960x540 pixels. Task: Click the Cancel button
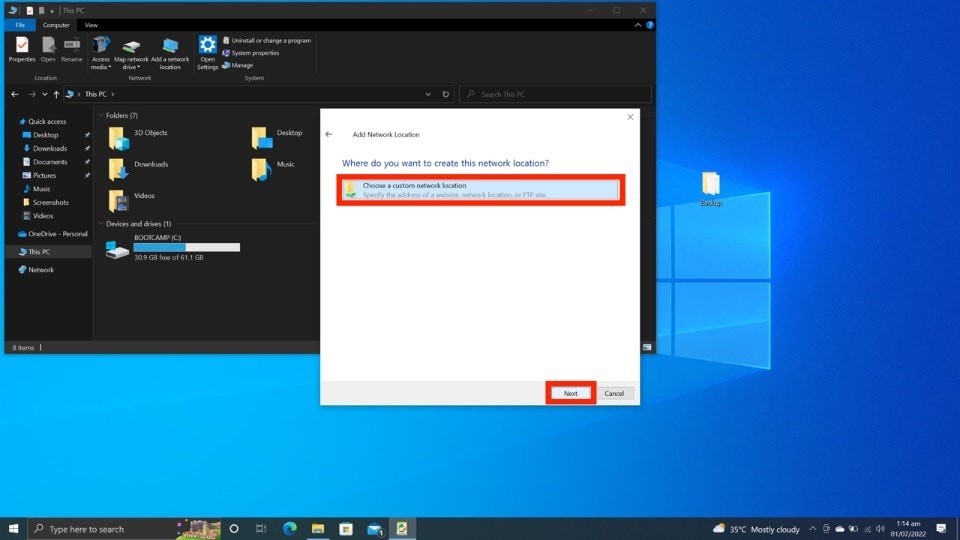click(x=614, y=393)
